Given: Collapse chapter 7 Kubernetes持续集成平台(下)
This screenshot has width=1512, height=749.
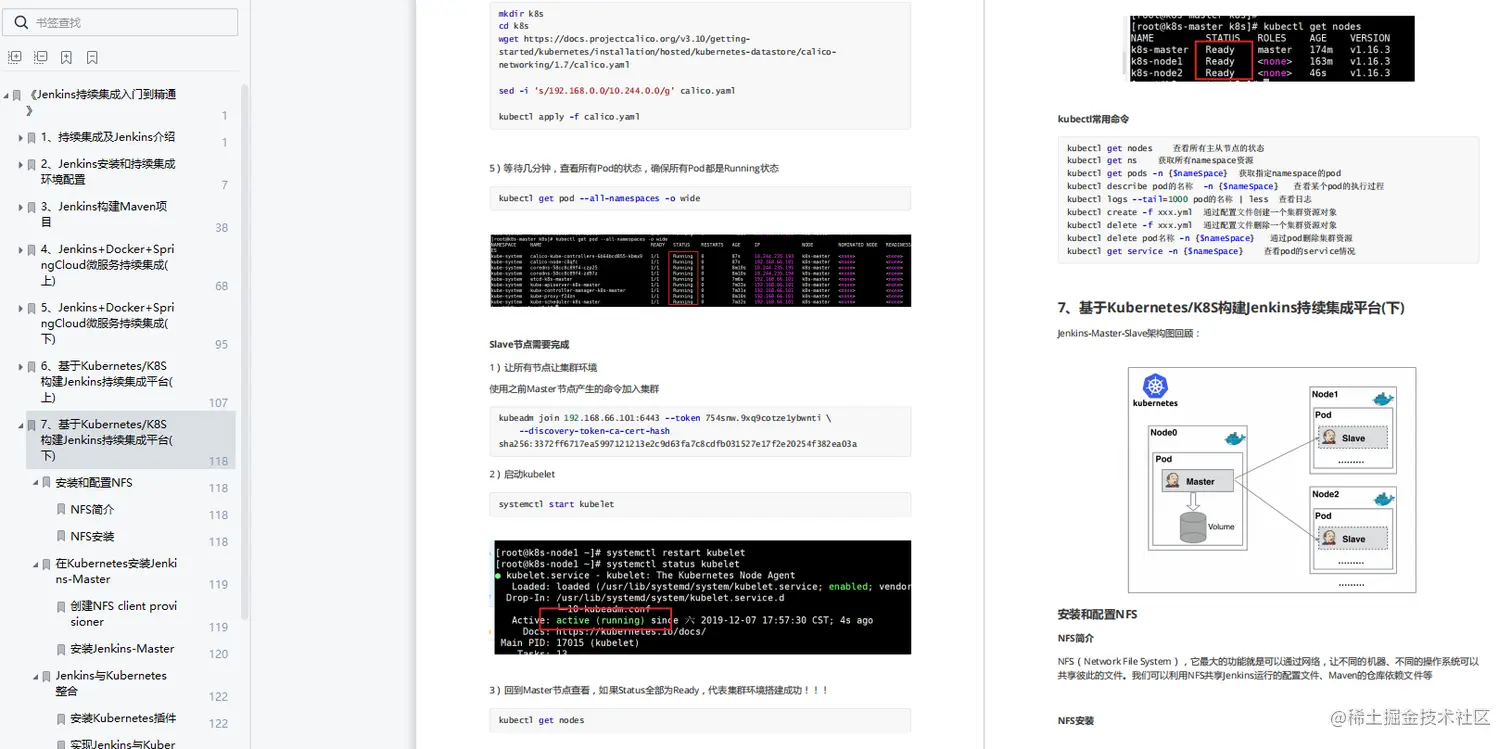Looking at the screenshot, I should point(20,425).
